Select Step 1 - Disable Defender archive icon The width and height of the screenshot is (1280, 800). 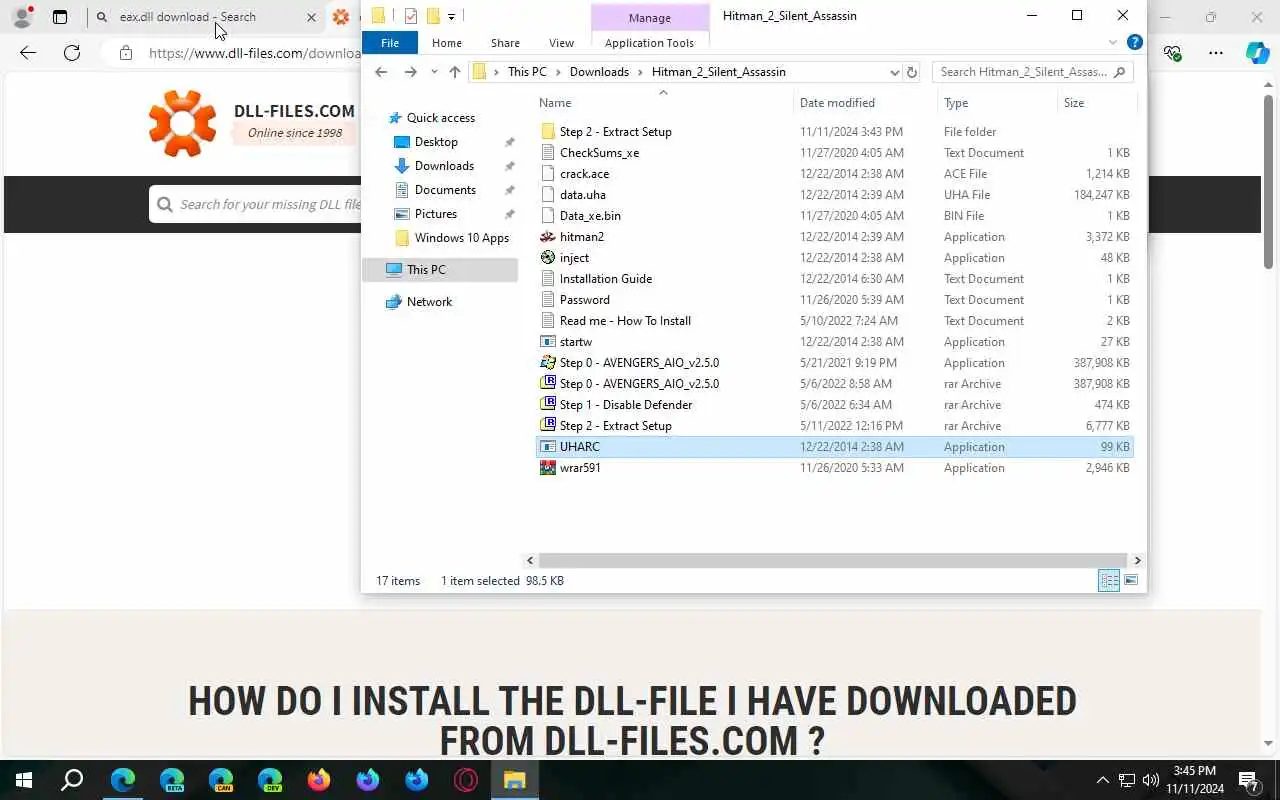[x=547, y=405]
